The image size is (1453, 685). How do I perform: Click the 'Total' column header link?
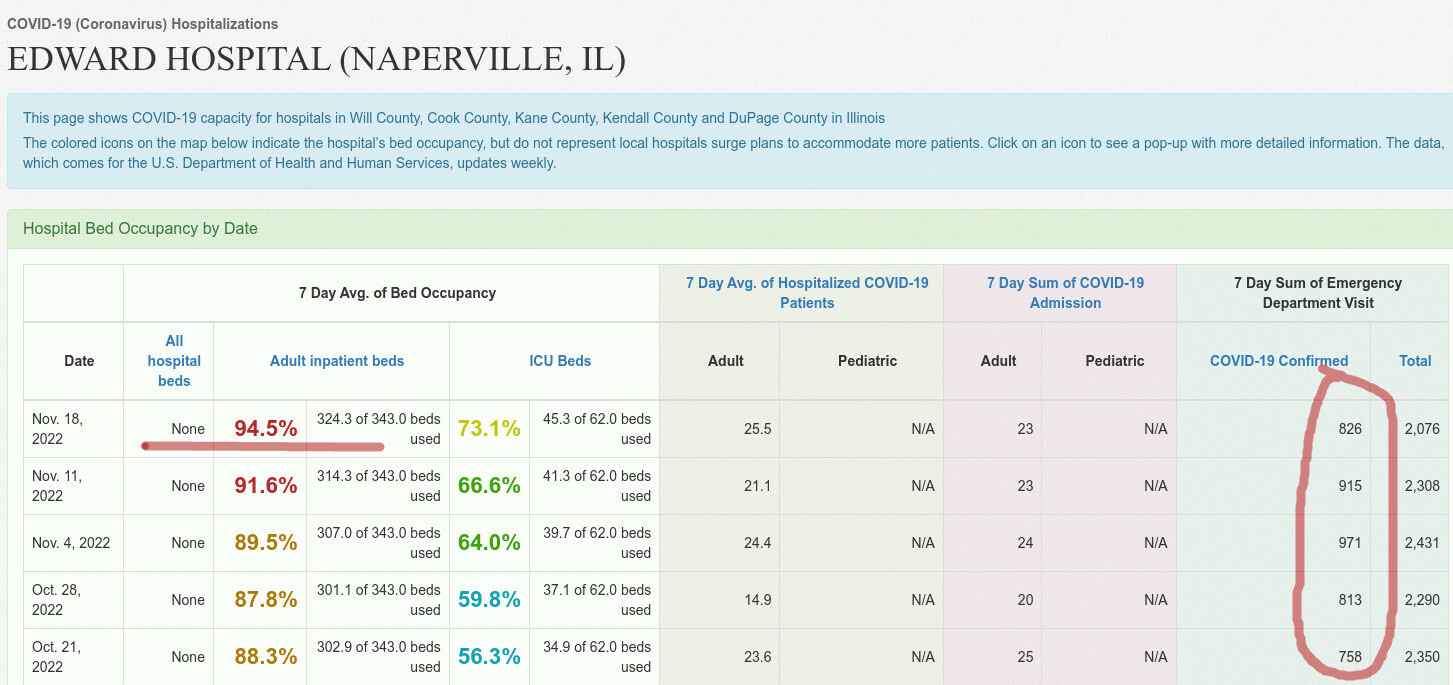pyautogui.click(x=1415, y=361)
